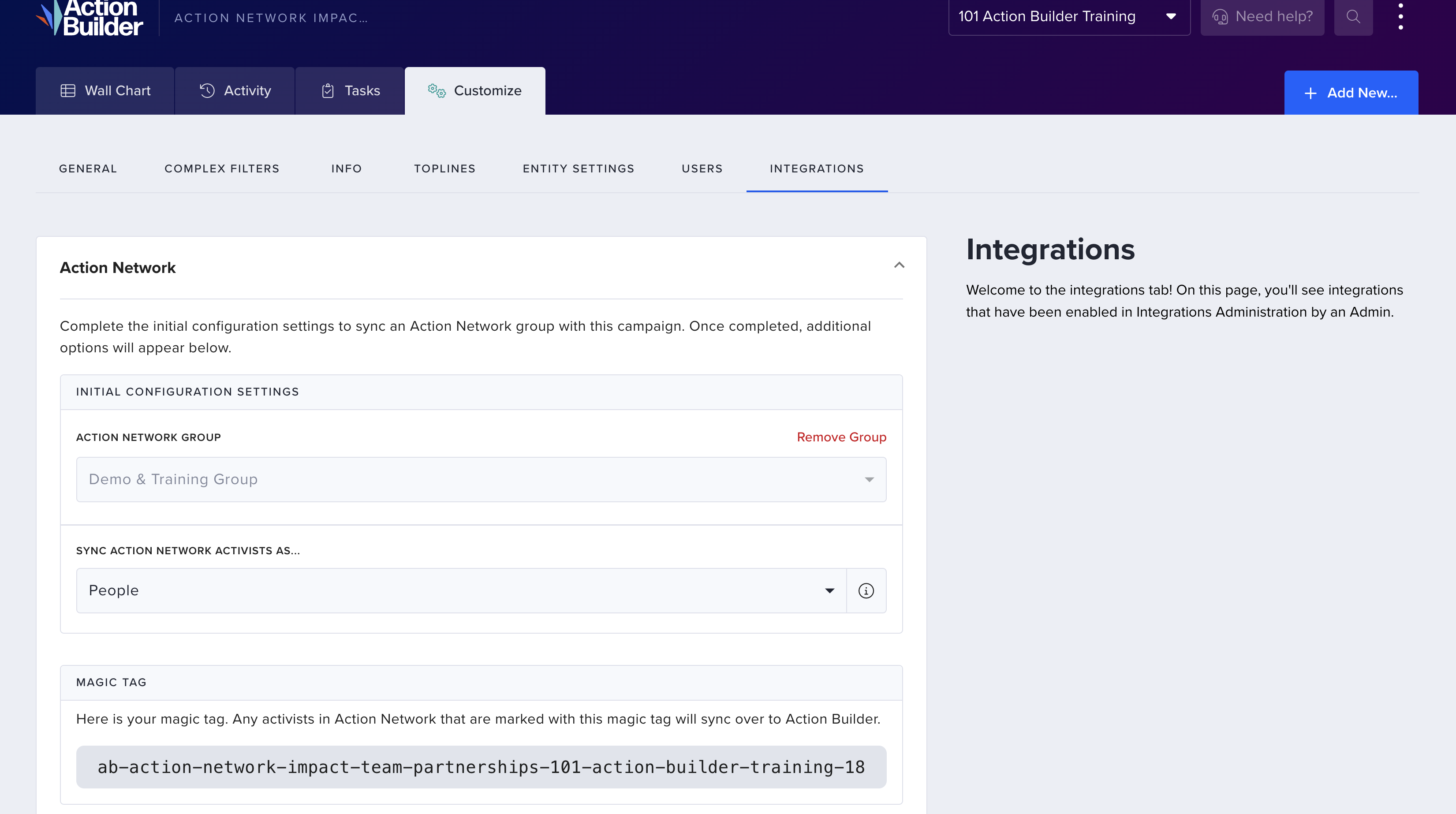
Task: Switch to the Tasks tab
Action: pyautogui.click(x=350, y=91)
